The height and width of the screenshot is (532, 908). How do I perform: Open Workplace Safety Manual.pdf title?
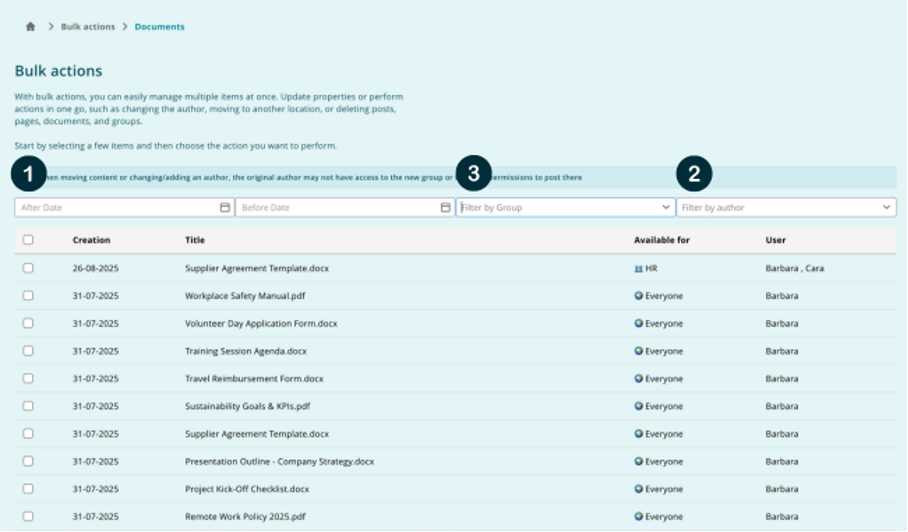(x=245, y=296)
